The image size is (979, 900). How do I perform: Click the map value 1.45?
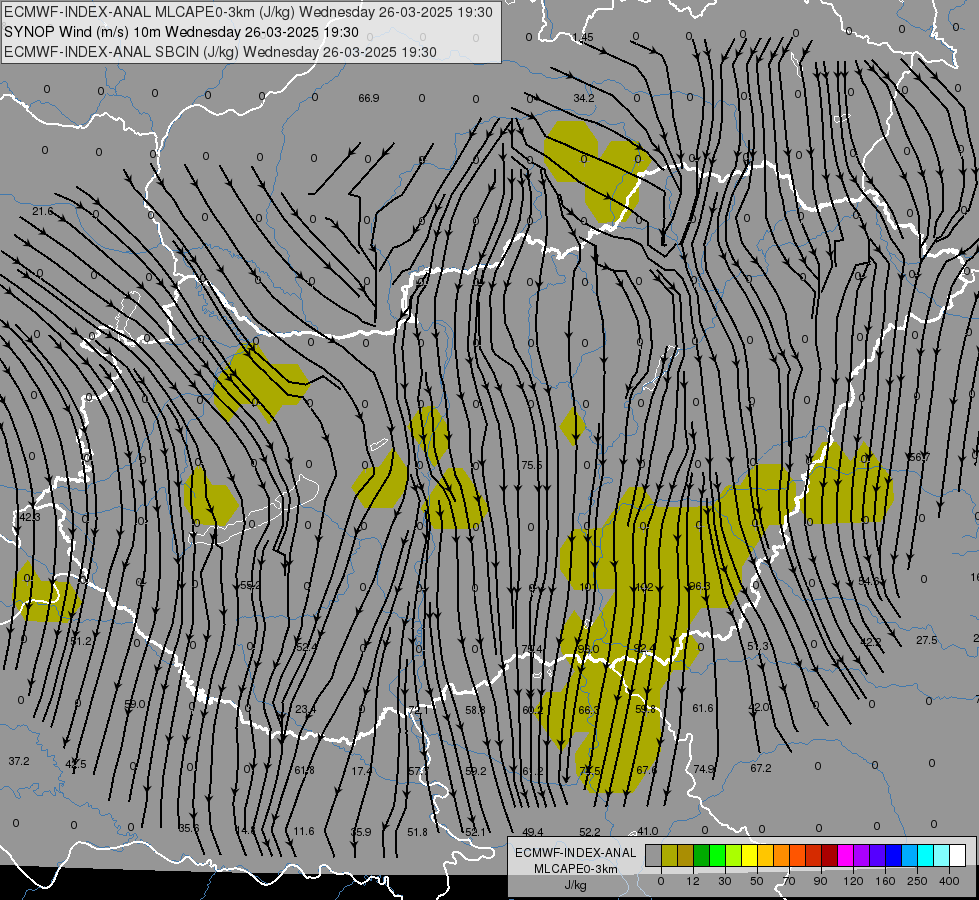[x=583, y=37]
